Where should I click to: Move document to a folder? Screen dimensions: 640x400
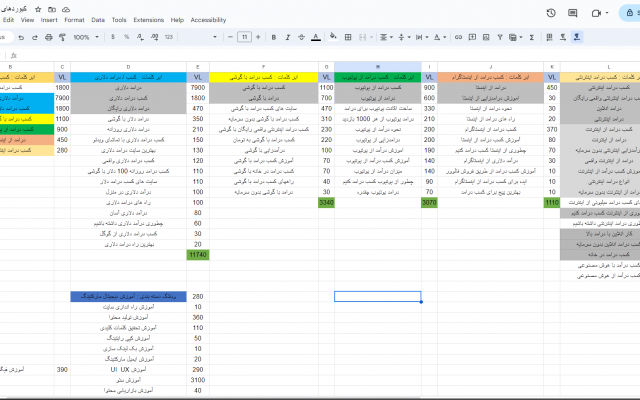click(52, 9)
